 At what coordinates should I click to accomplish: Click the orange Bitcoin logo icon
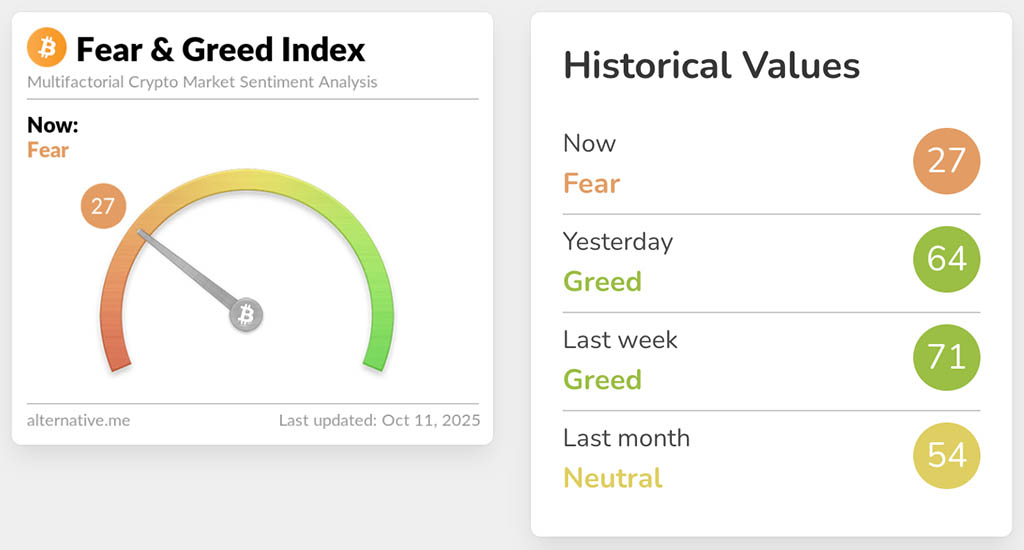pos(47,47)
